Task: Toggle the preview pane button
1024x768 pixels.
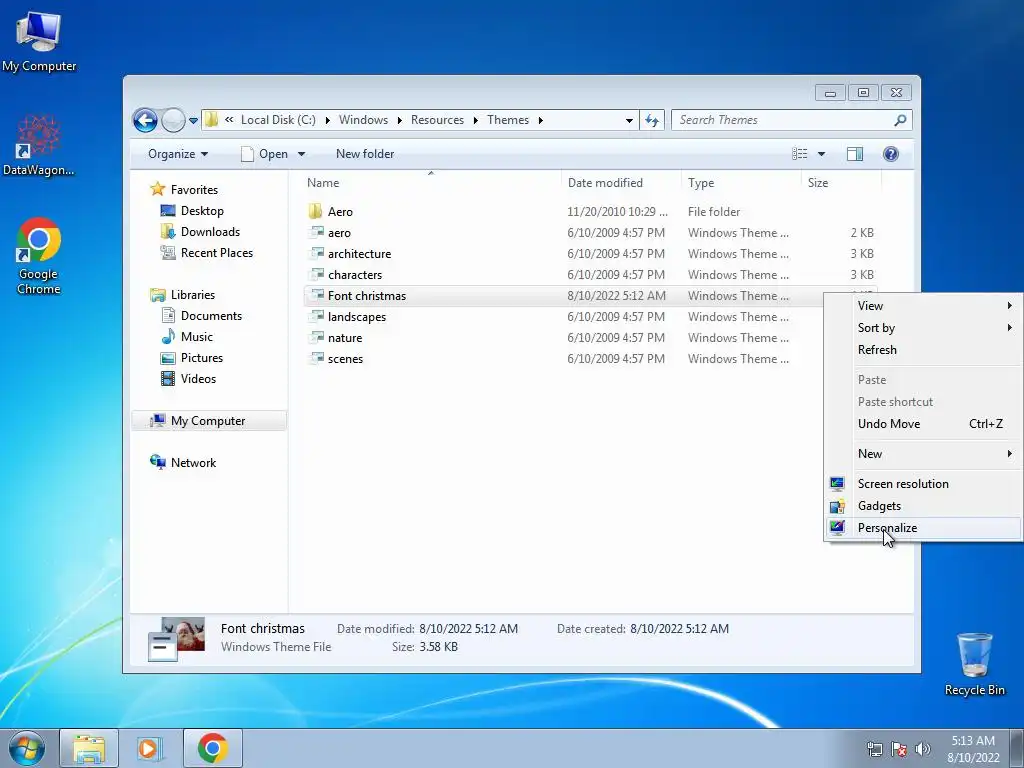Action: click(x=854, y=154)
